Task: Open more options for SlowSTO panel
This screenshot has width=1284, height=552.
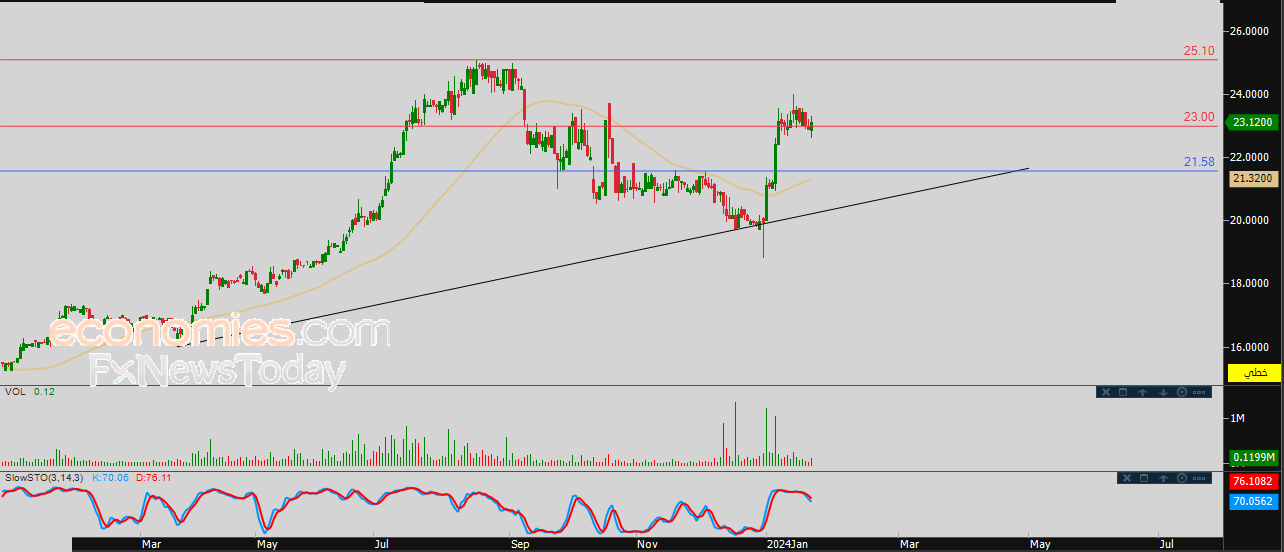Action: click(x=1199, y=478)
